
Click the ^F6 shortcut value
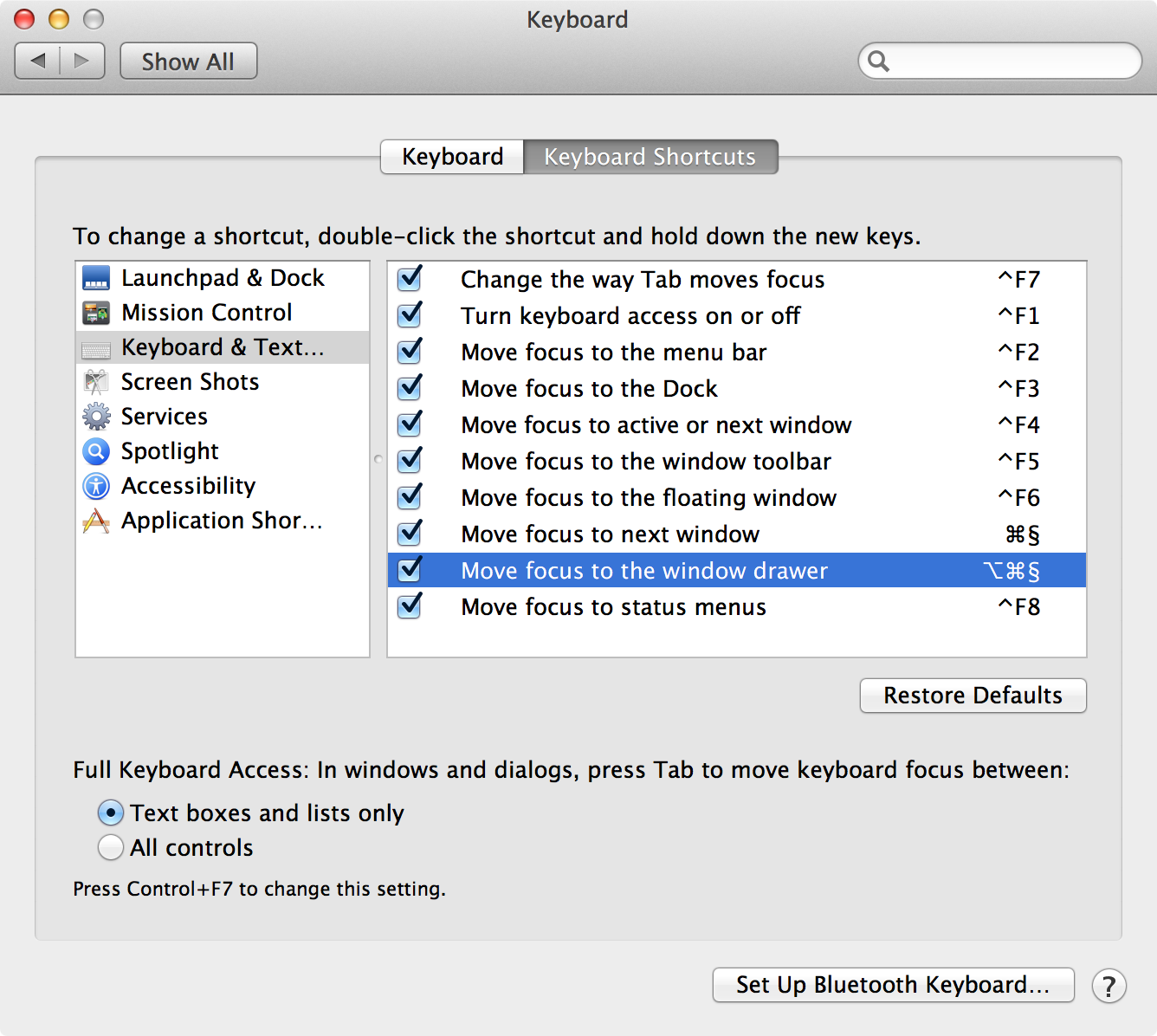point(1018,498)
